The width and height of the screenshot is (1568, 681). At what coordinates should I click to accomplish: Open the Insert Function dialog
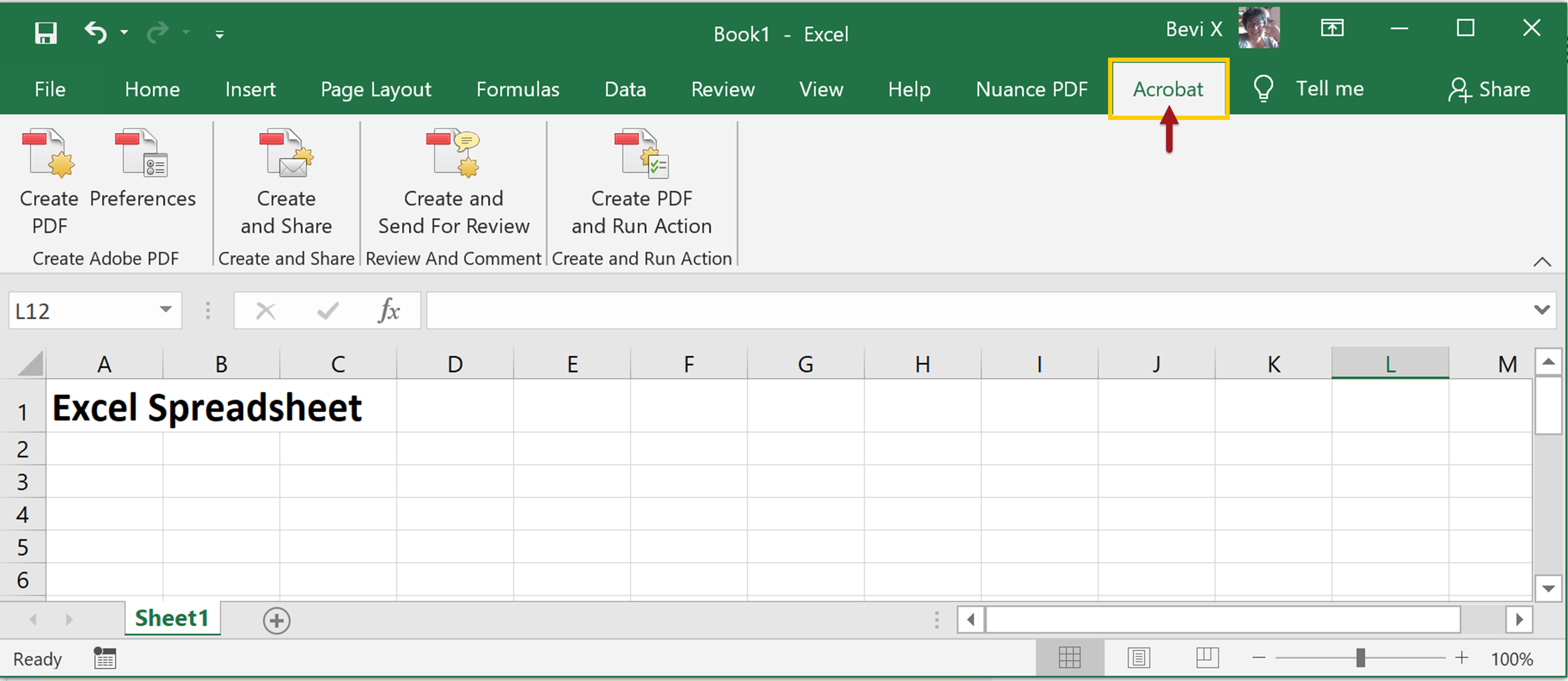tap(389, 310)
